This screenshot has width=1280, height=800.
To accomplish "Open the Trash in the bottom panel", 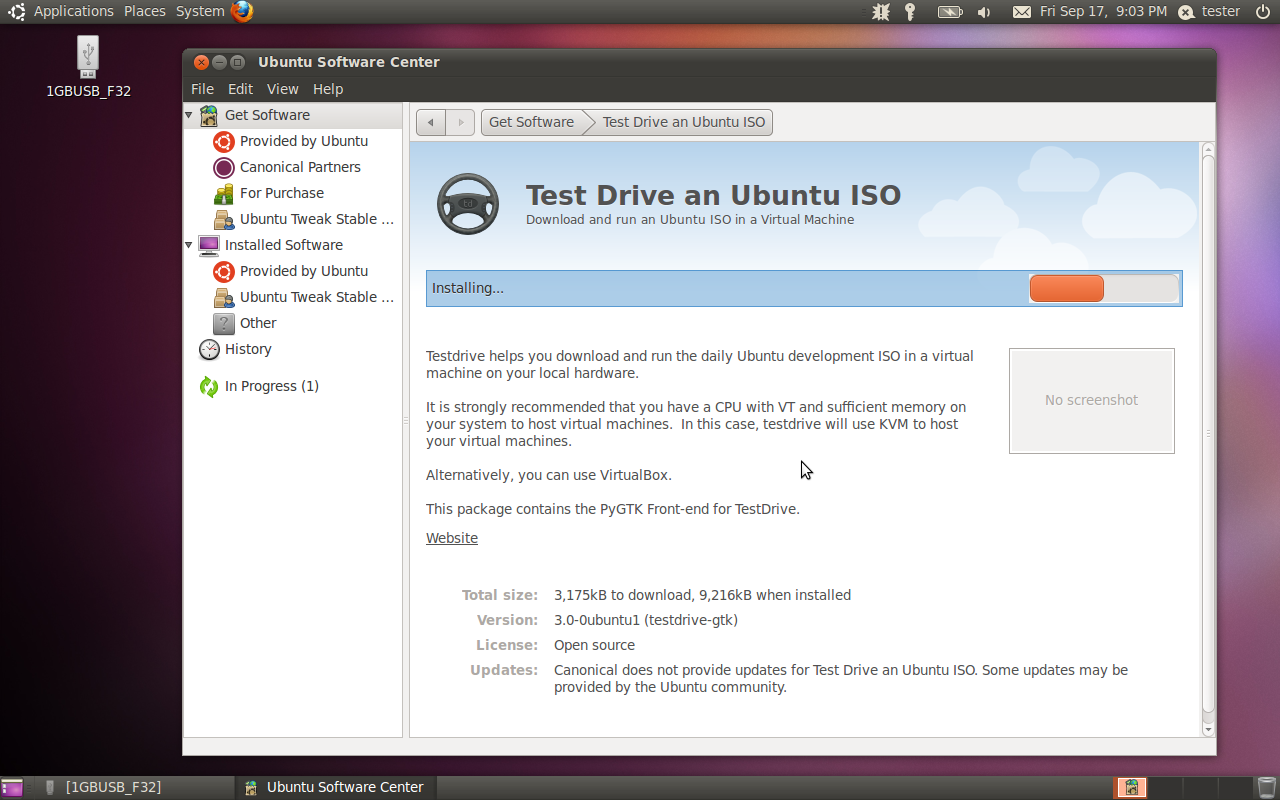I will 1267,787.
